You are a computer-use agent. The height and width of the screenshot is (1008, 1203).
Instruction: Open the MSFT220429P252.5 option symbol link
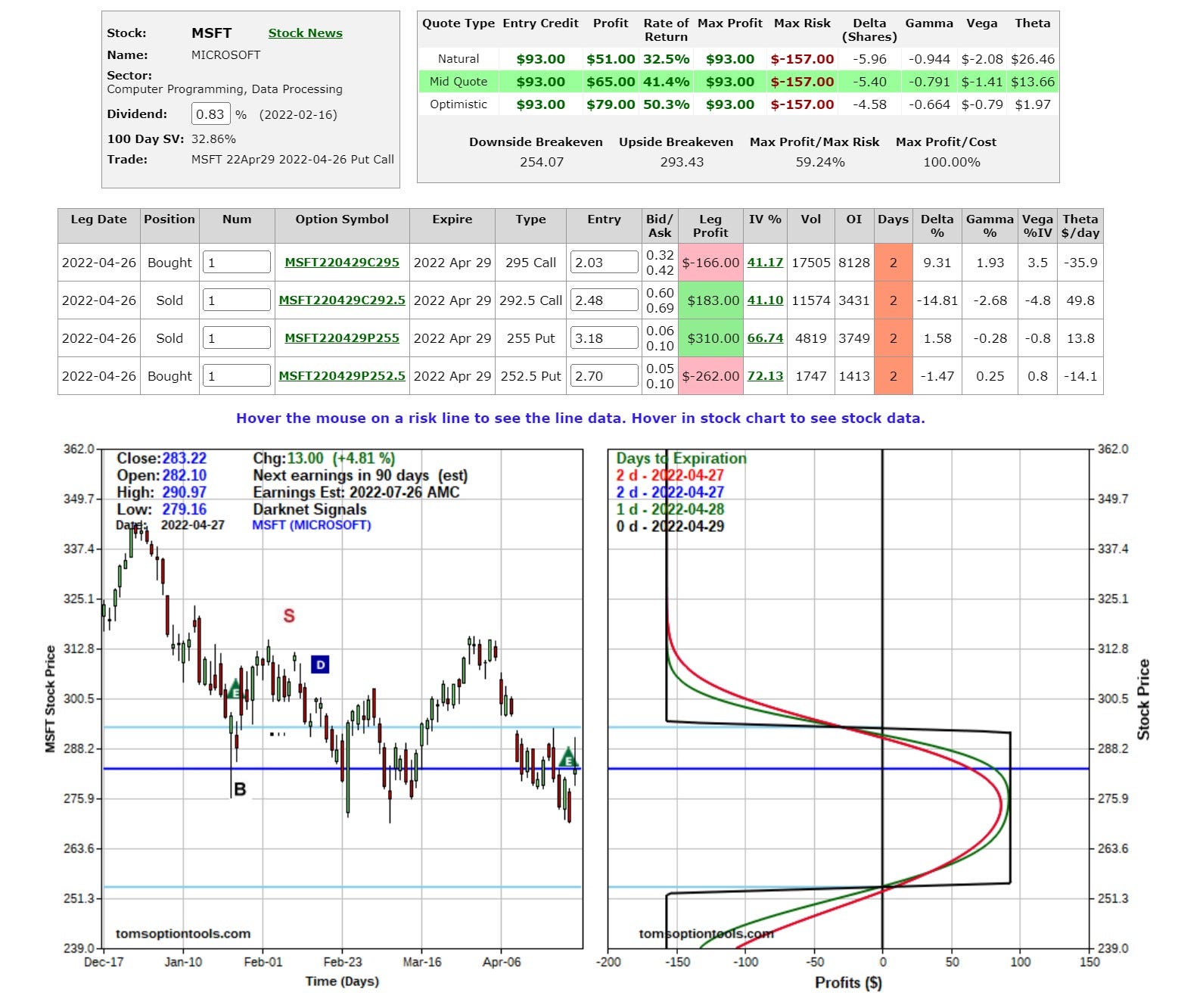(342, 376)
